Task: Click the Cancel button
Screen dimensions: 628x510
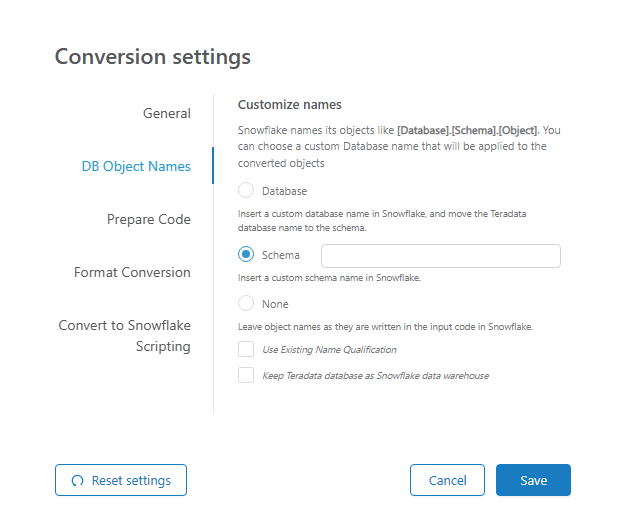Action: (x=447, y=480)
